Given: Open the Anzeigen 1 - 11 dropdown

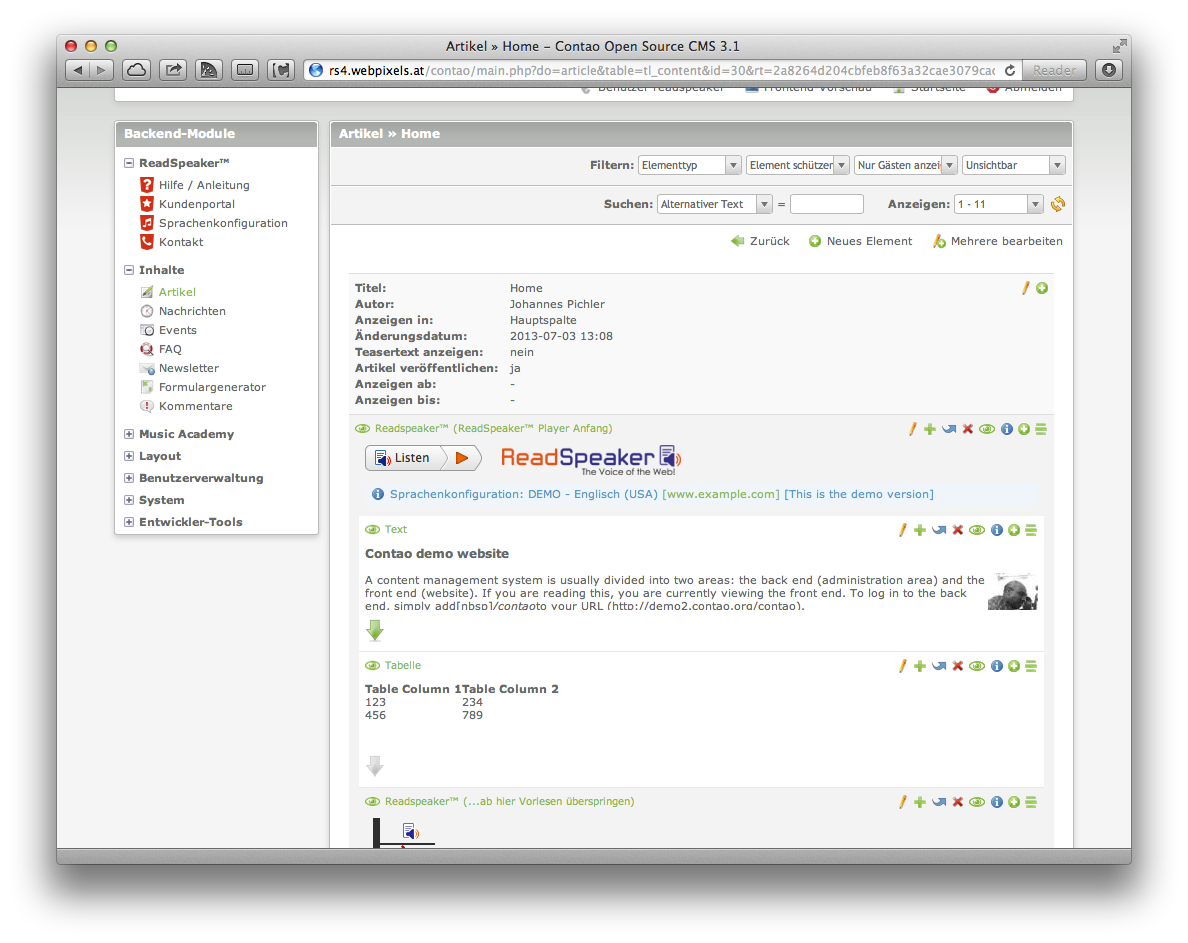Looking at the screenshot, I should [x=999, y=205].
